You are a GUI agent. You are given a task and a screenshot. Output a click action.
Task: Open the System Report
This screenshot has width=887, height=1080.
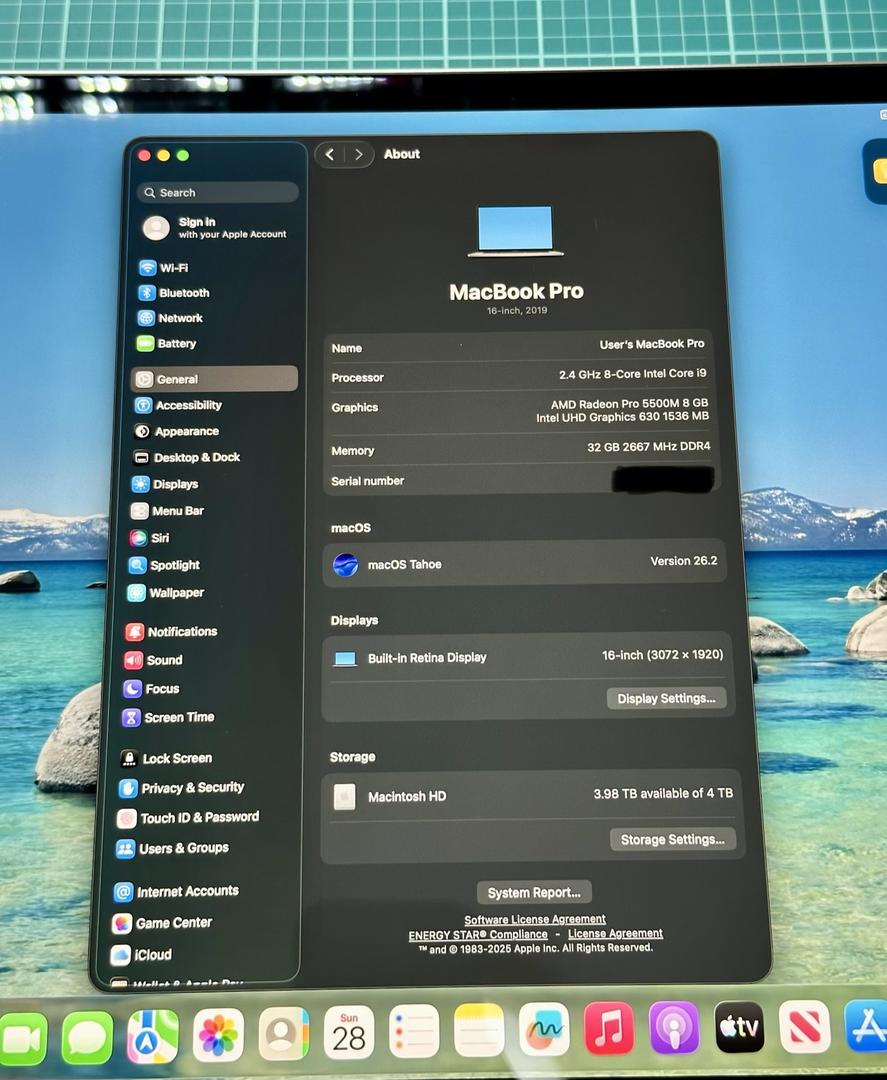[534, 893]
